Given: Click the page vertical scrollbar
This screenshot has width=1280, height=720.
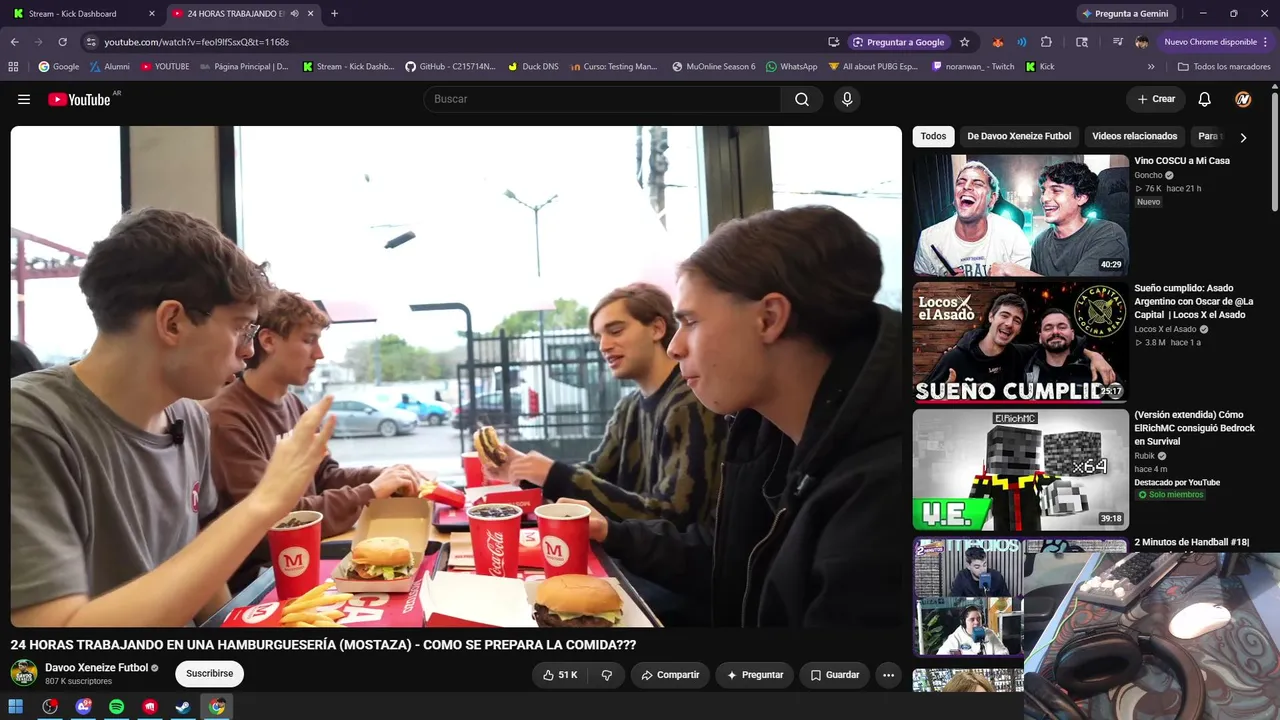Looking at the screenshot, I should [1275, 150].
